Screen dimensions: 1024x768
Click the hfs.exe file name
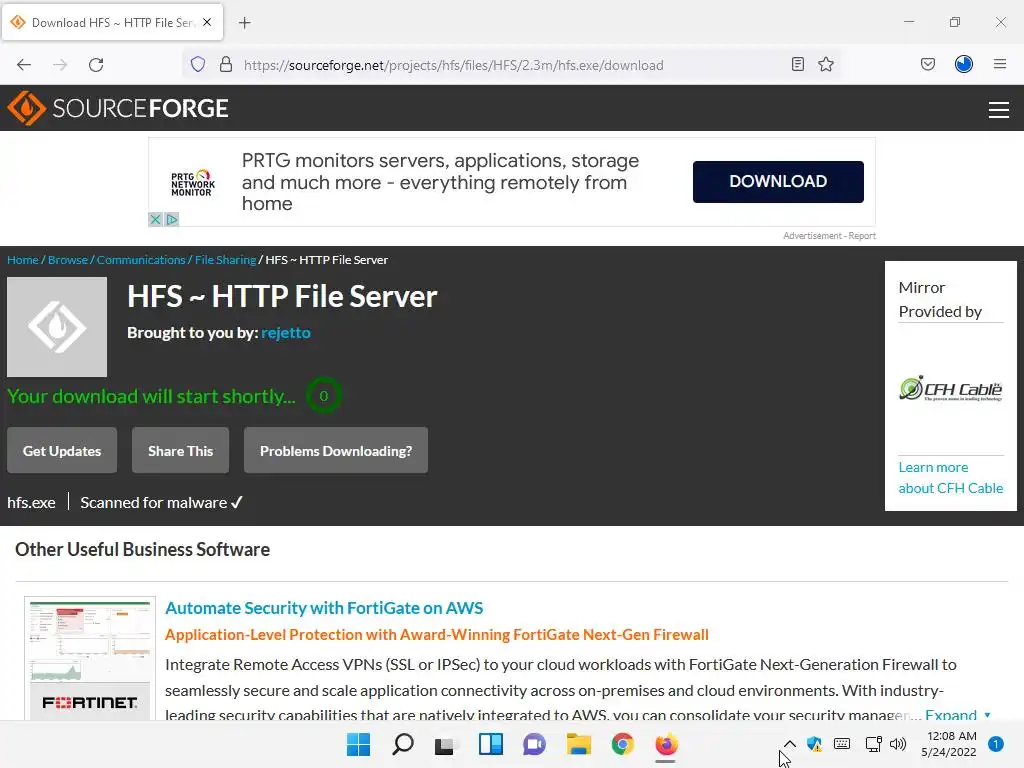31,503
